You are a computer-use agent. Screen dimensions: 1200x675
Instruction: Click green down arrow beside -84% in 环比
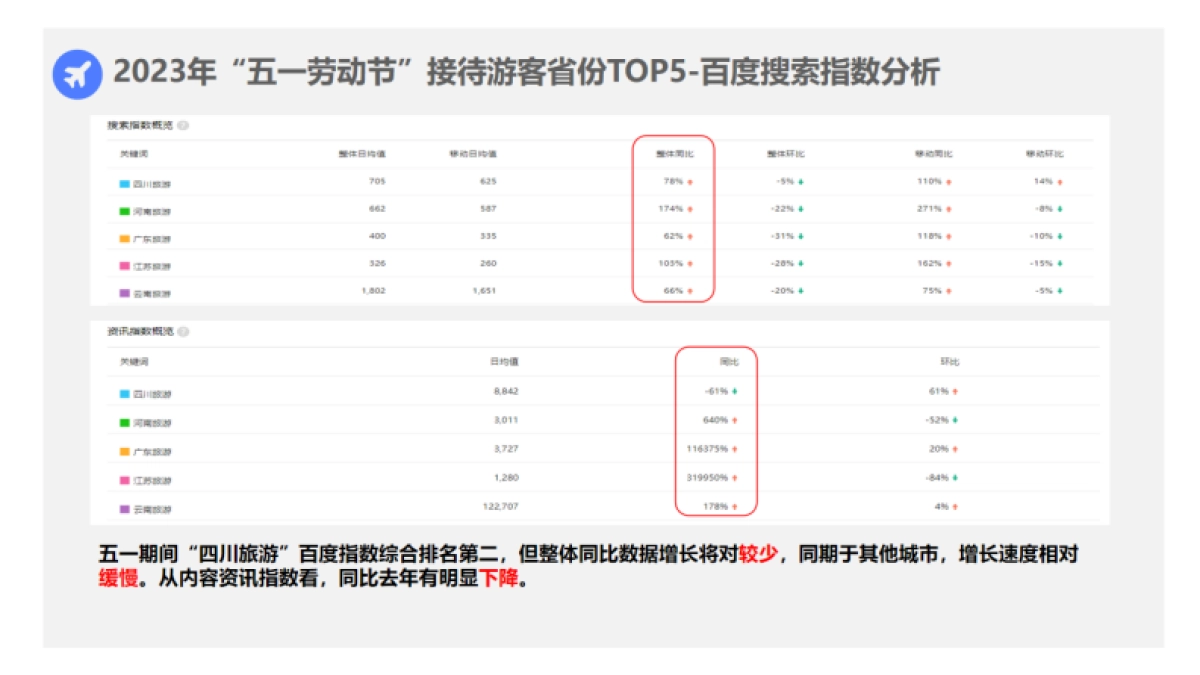(x=955, y=479)
